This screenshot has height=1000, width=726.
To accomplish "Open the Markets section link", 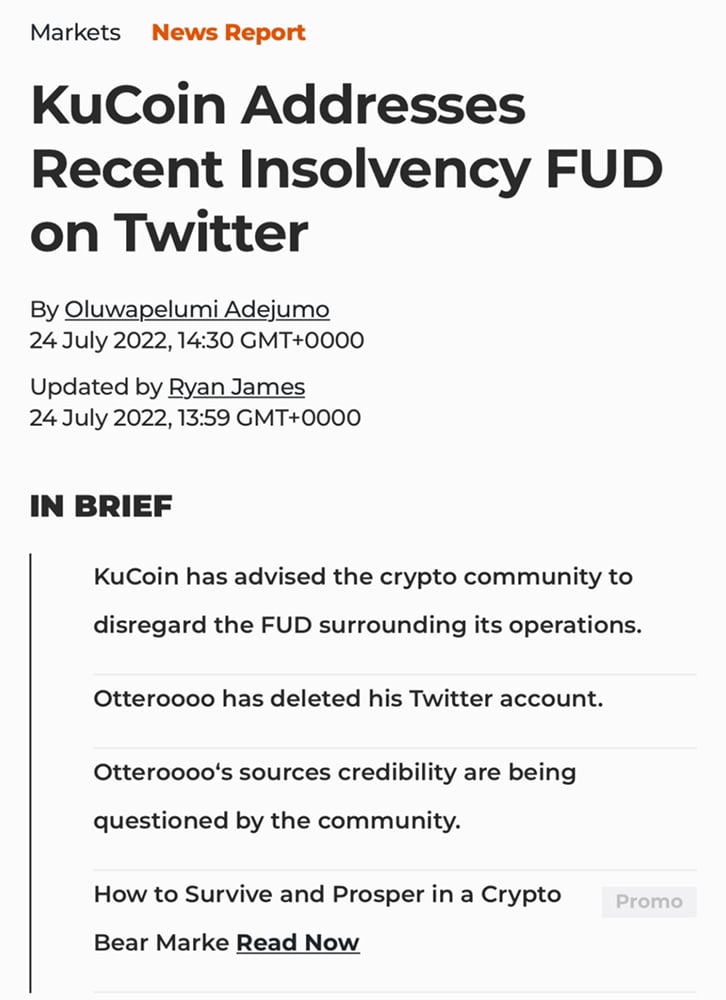I will [x=75, y=32].
